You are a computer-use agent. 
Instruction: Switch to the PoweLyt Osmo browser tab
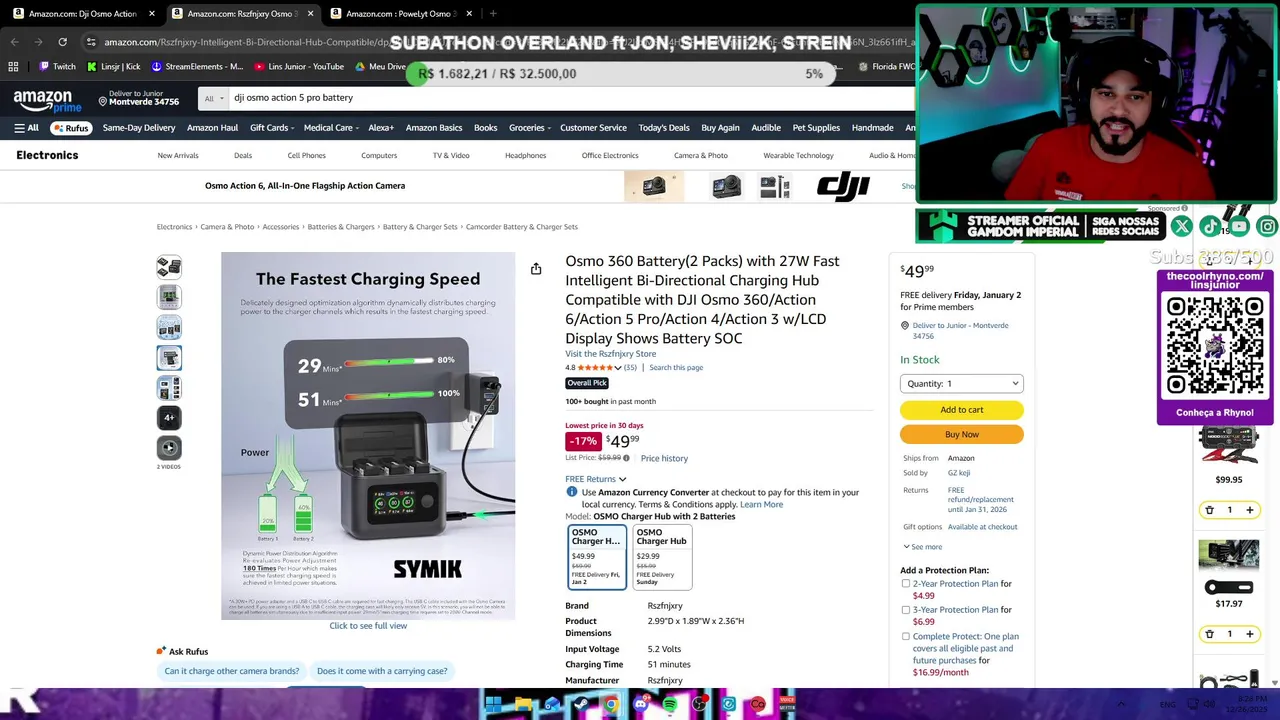coord(400,14)
